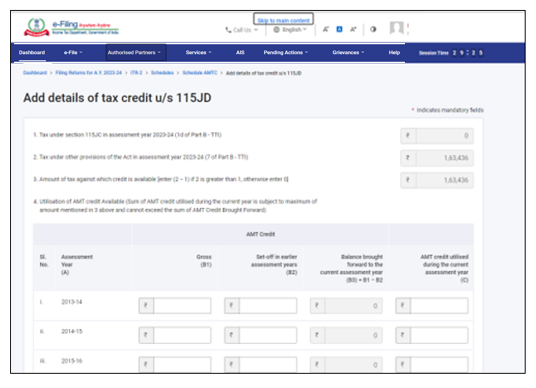Click the AMT credit utilised field for 2015-16
The width and height of the screenshot is (536, 388).
tap(432, 364)
